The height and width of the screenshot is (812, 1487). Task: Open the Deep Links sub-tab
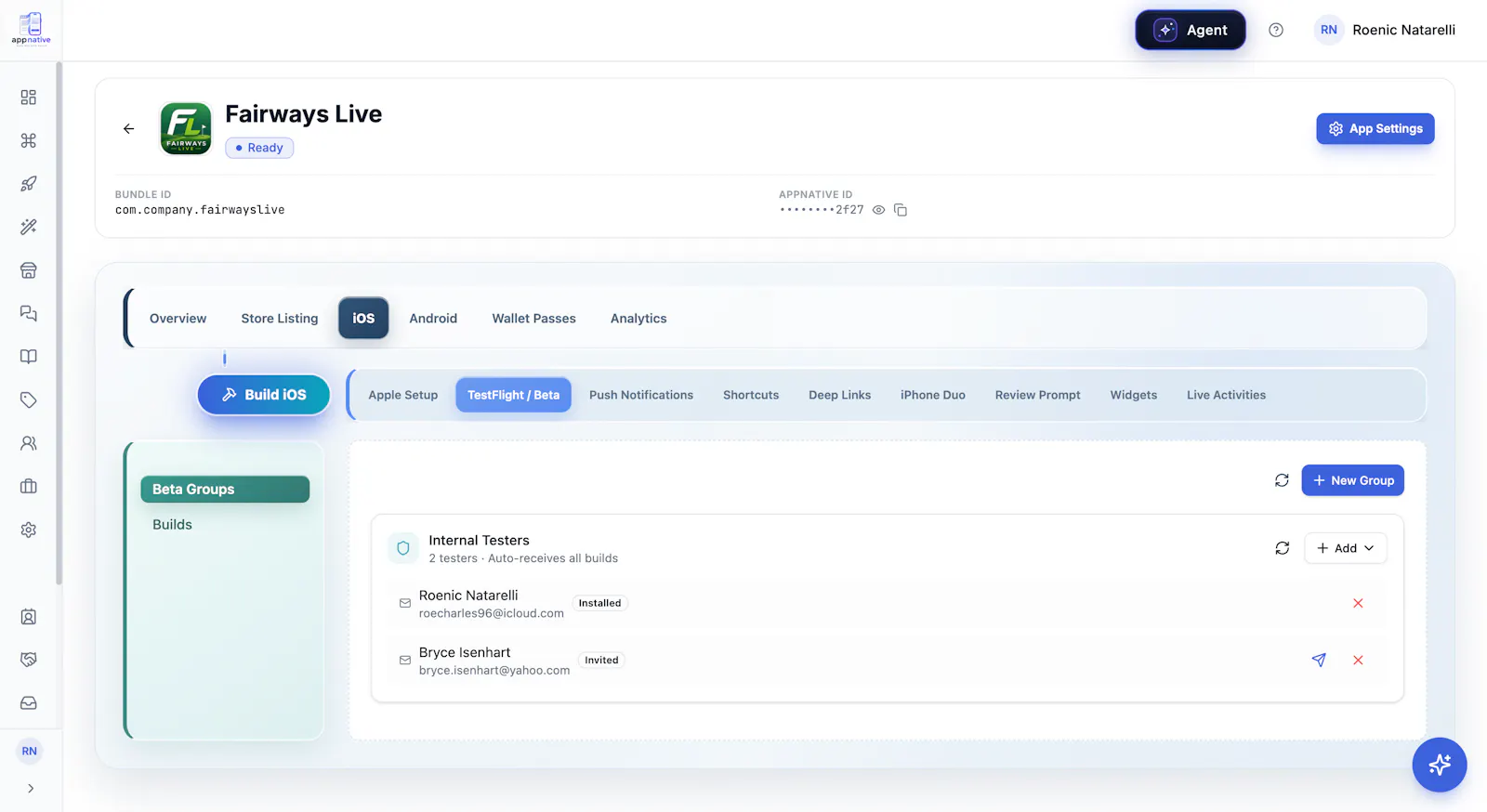point(840,395)
